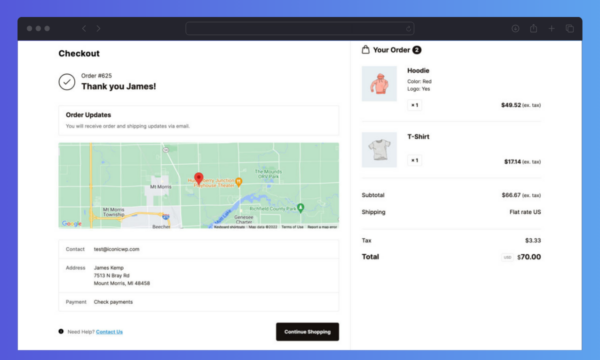Open the Hoodie product thumbnail
The width and height of the screenshot is (600, 360).
[379, 83]
